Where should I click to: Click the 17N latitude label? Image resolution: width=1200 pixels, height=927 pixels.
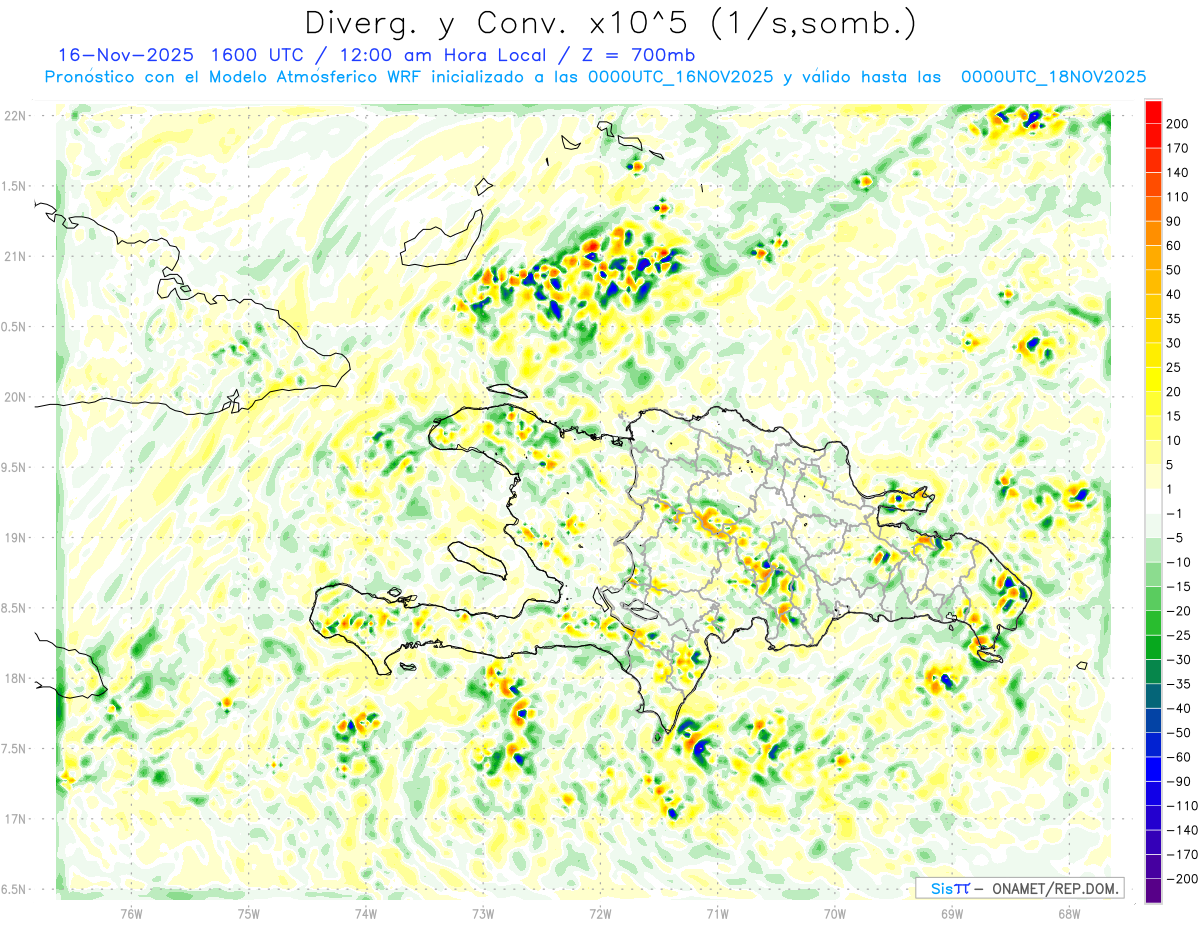tap(14, 819)
